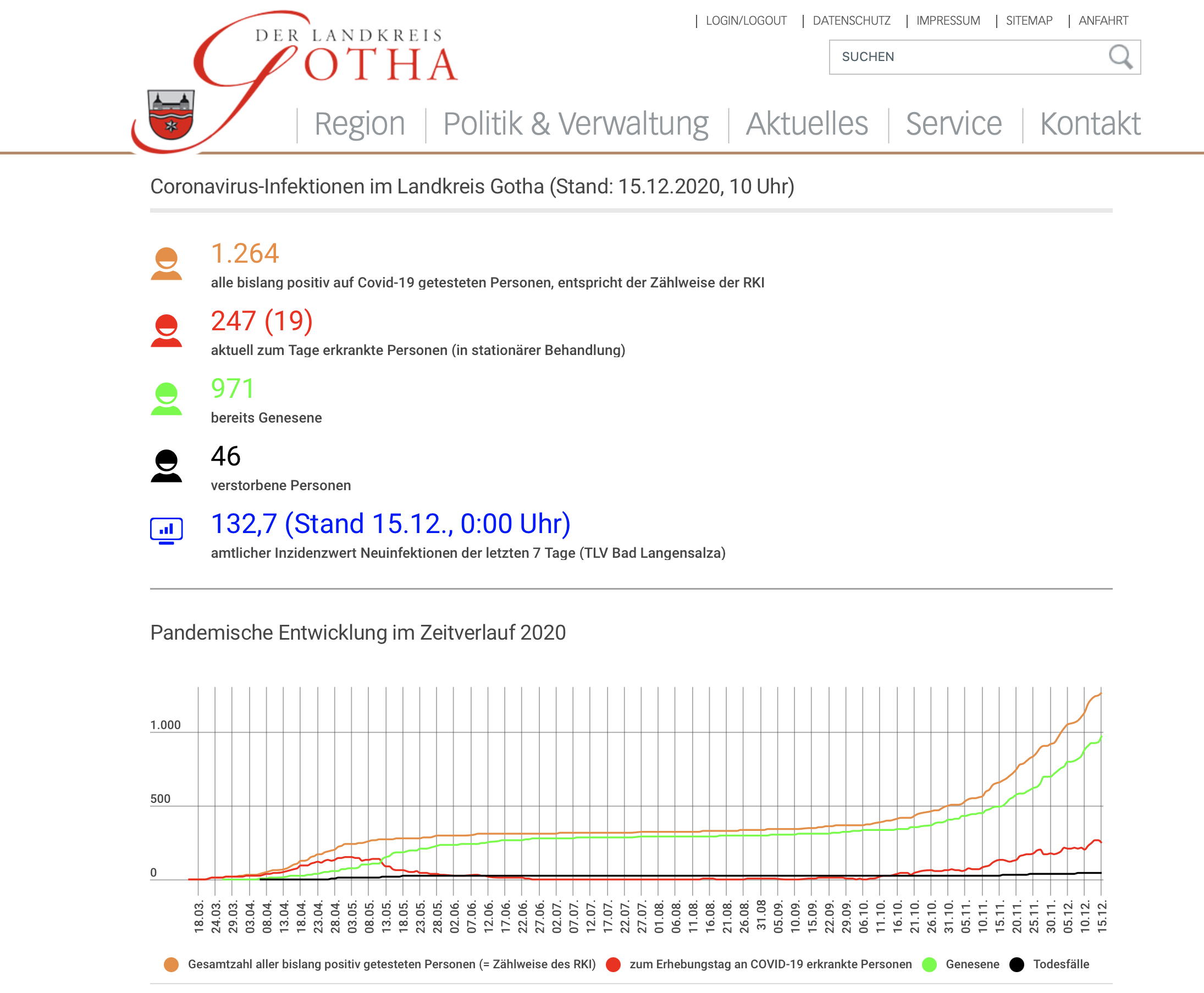This screenshot has height=993, width=1204.
Task: Open the ANFAHRT link
Action: point(1103,20)
